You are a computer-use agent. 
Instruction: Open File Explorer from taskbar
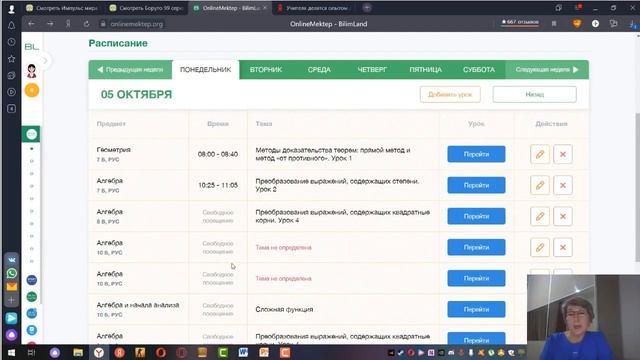coord(78,353)
